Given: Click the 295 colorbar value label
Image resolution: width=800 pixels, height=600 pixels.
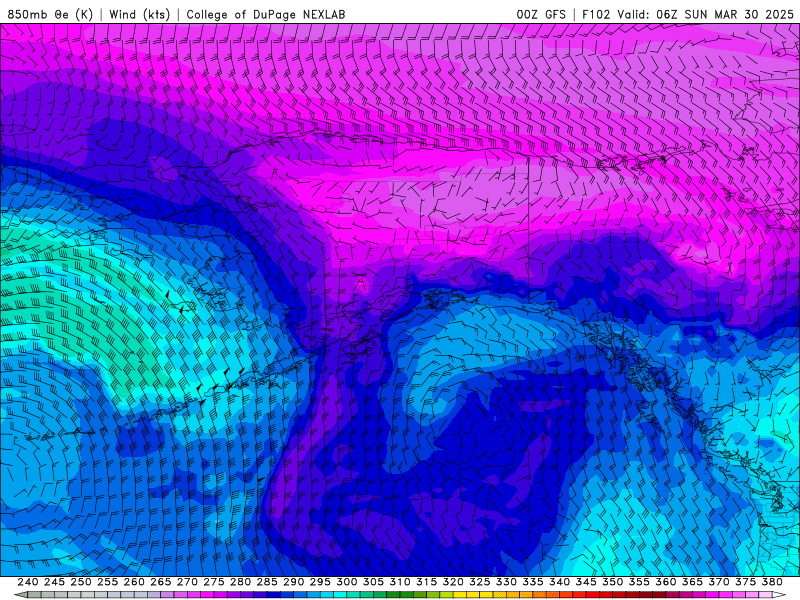Looking at the screenshot, I should point(320,582).
